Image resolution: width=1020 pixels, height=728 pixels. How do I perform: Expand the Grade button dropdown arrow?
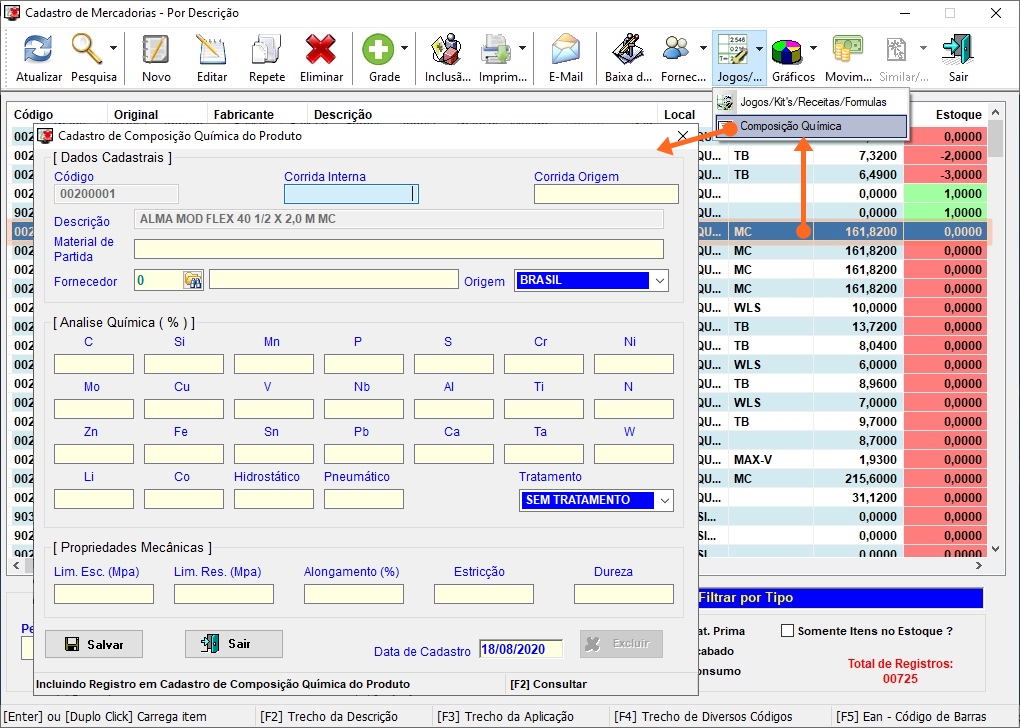tap(405, 48)
